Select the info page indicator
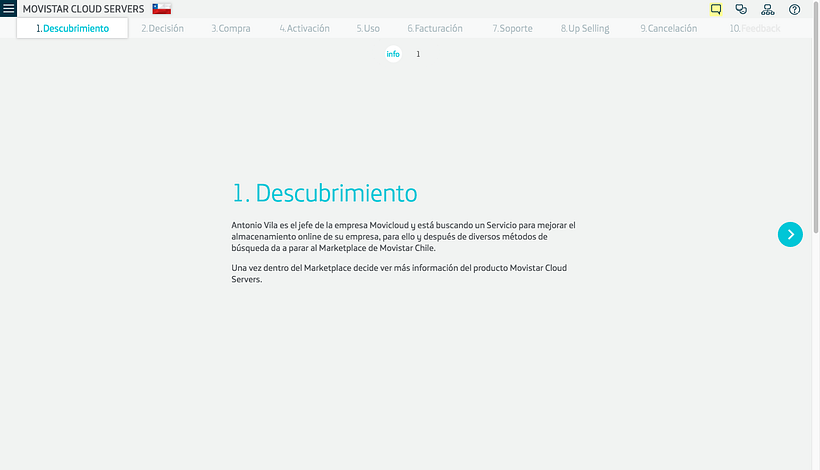Screen dimensions: 820x470 393,54
